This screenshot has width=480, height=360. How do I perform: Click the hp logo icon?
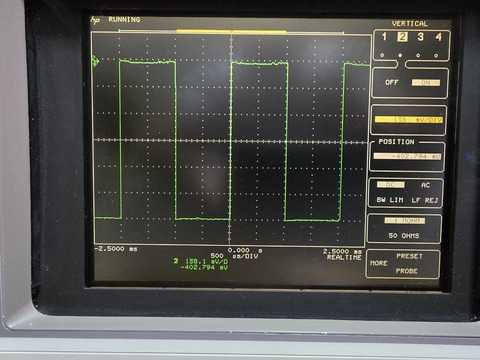point(95,20)
